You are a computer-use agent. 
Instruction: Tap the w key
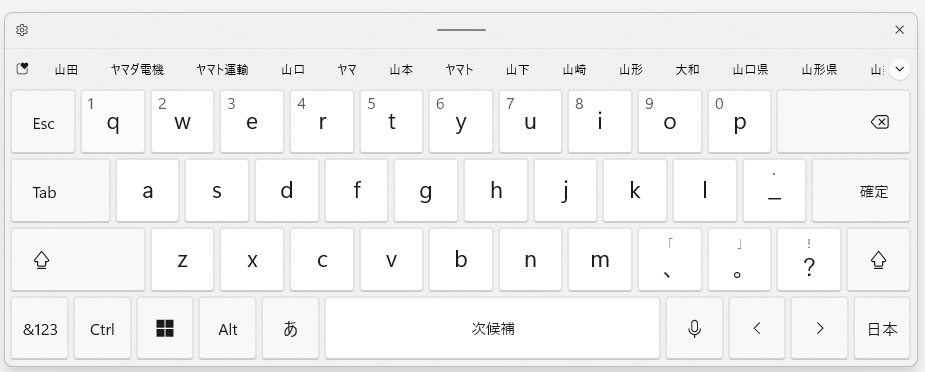tap(182, 121)
